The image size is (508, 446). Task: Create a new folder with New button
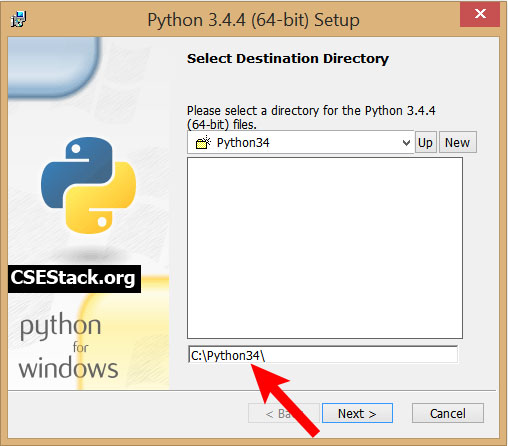coord(457,143)
